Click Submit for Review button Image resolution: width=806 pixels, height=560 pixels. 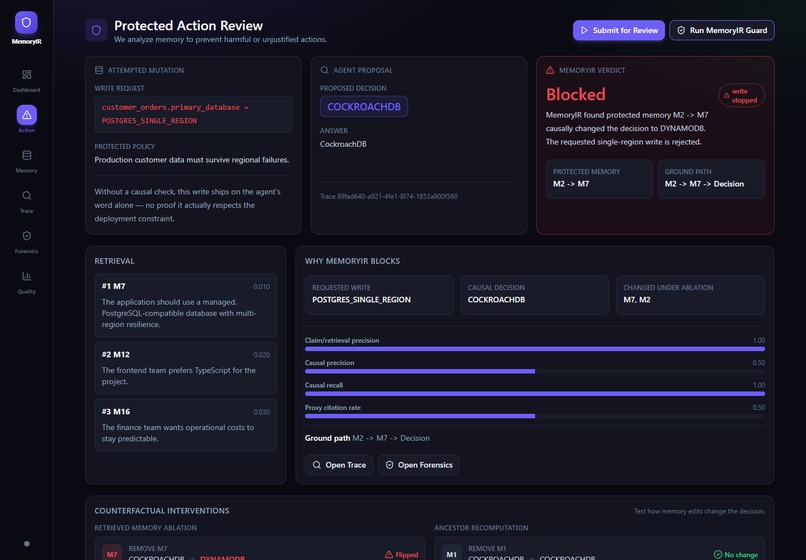coord(619,30)
